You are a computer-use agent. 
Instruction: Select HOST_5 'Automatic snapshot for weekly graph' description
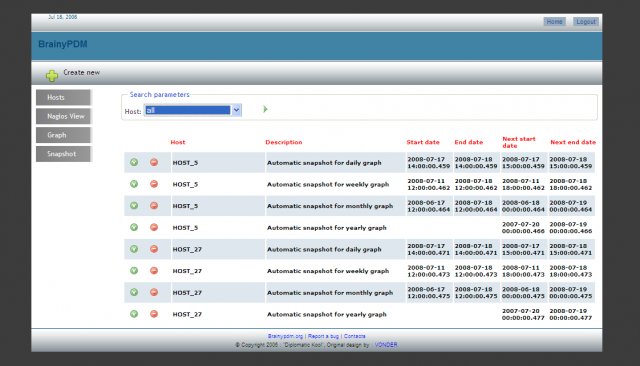coord(328,184)
